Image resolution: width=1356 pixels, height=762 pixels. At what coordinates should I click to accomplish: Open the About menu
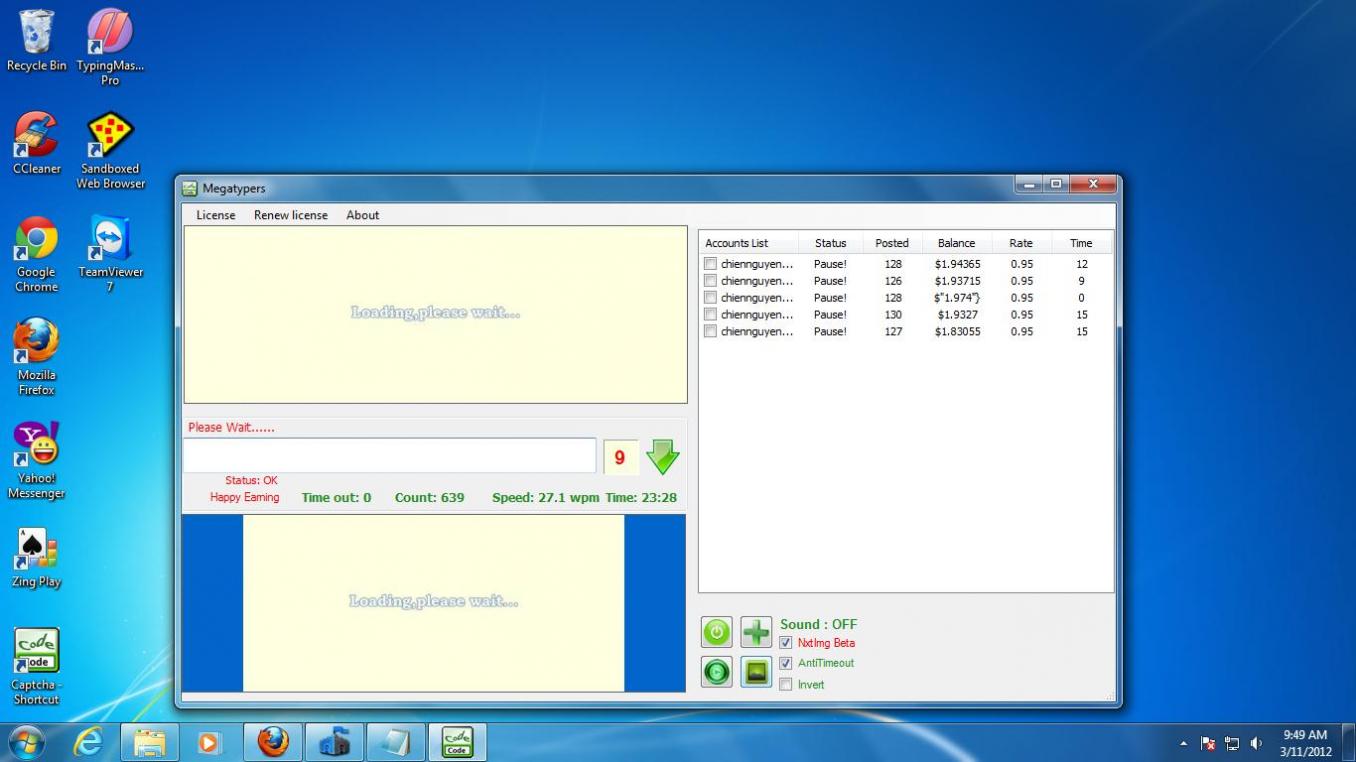click(x=363, y=215)
